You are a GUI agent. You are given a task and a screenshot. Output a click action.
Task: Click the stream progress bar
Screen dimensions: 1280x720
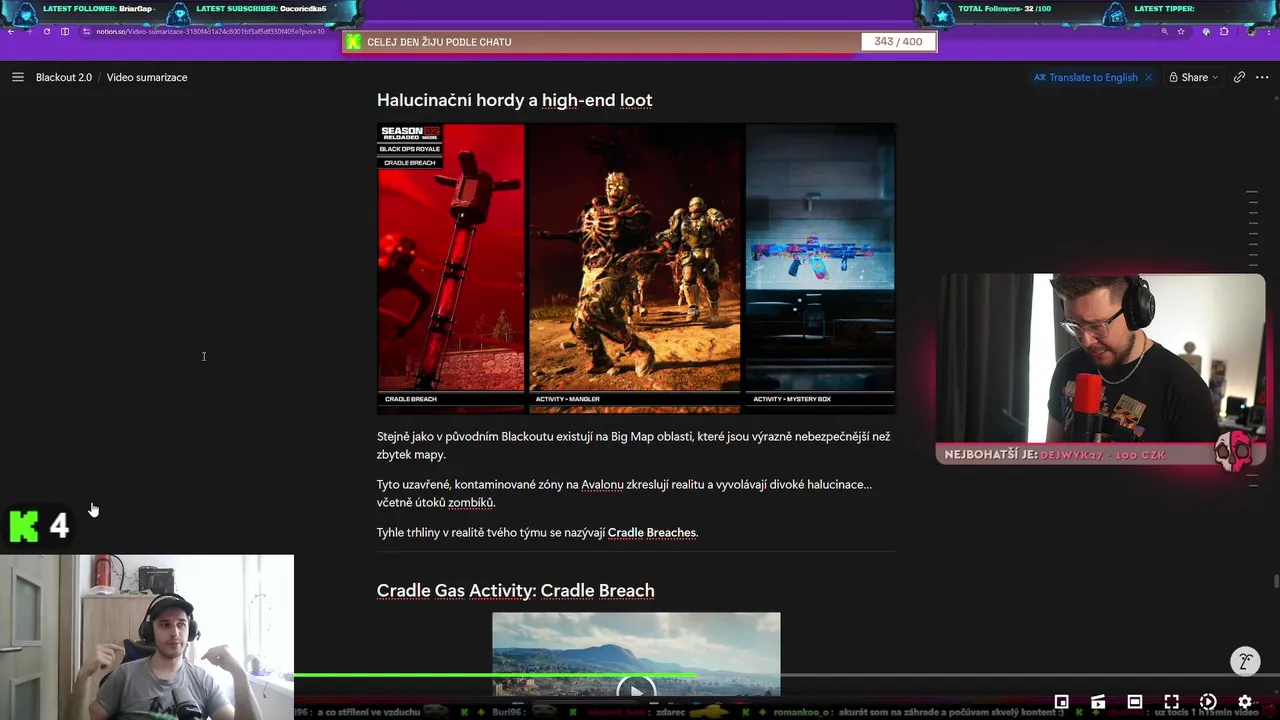[787, 676]
